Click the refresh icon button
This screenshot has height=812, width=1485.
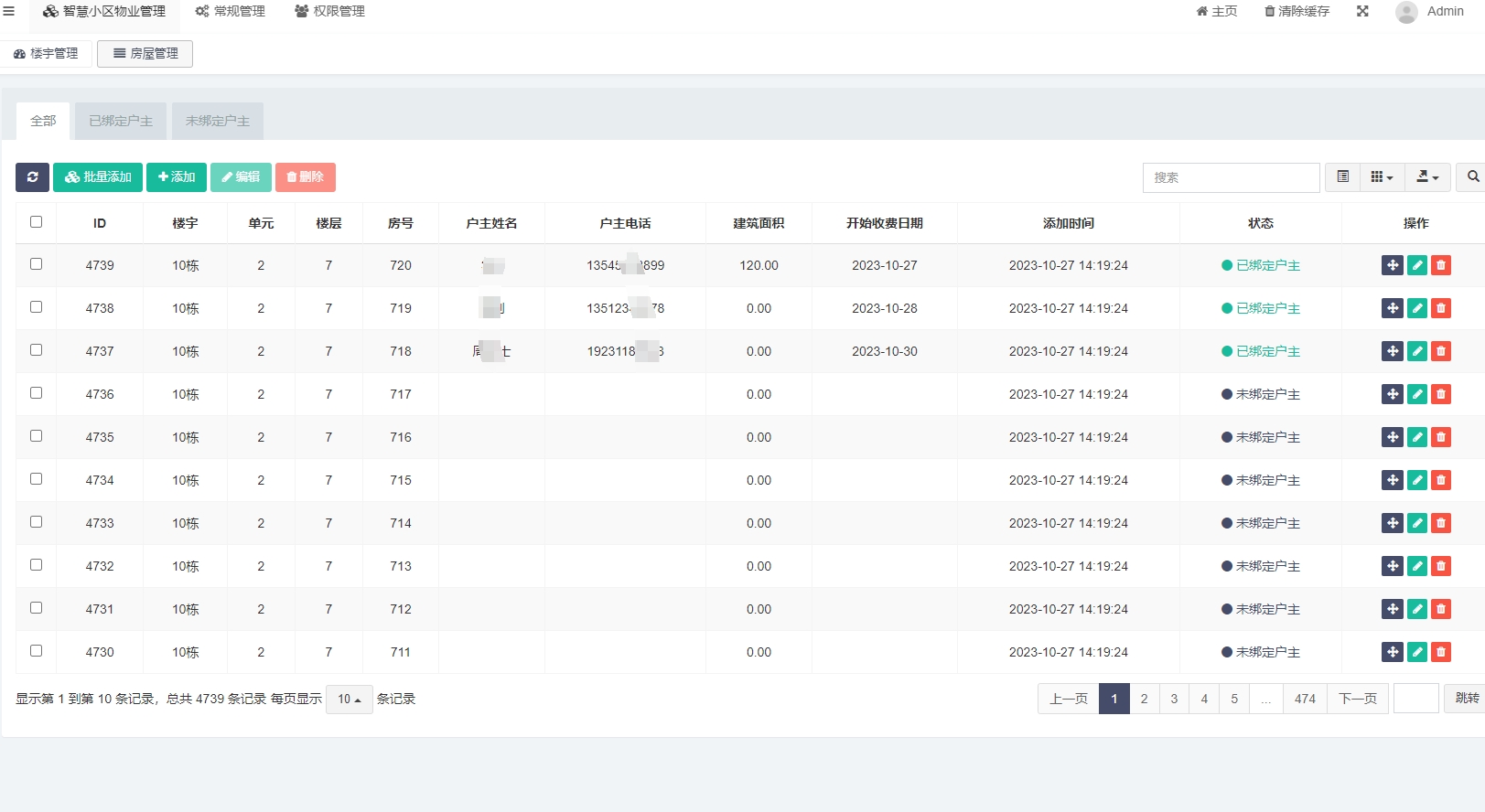click(x=32, y=177)
